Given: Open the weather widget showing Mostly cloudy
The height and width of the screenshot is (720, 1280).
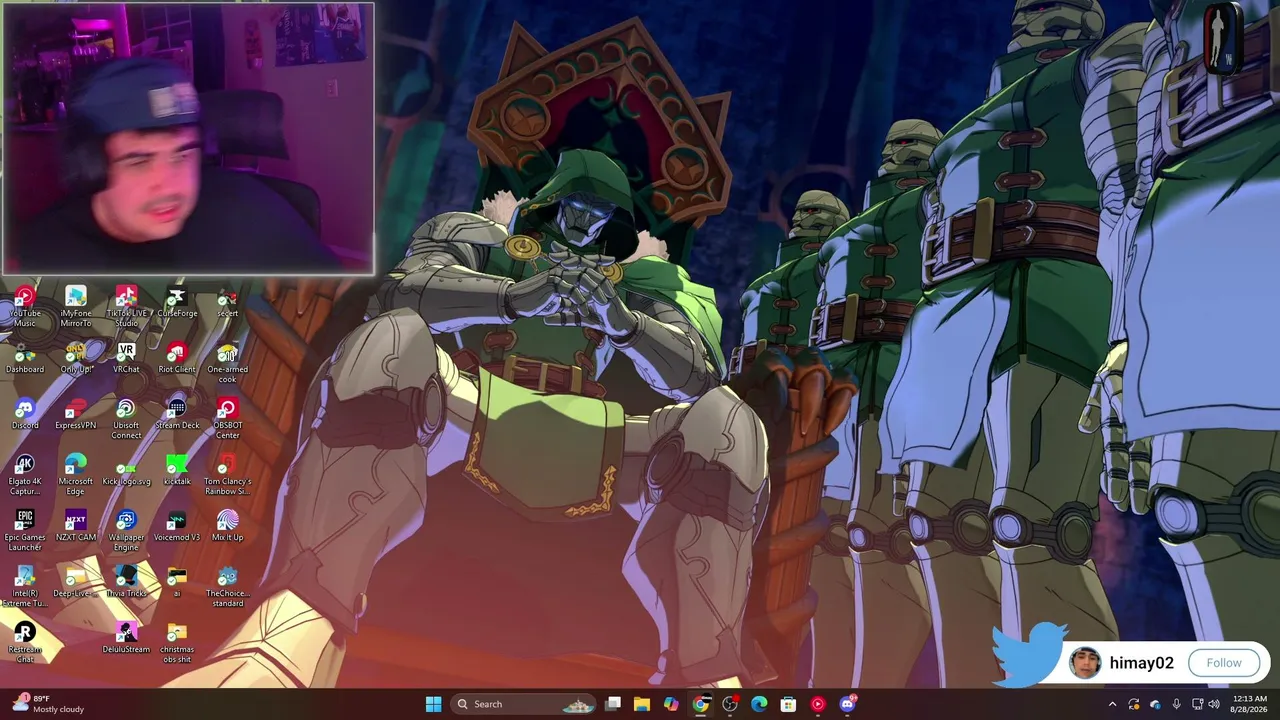Looking at the screenshot, I should pyautogui.click(x=48, y=704).
